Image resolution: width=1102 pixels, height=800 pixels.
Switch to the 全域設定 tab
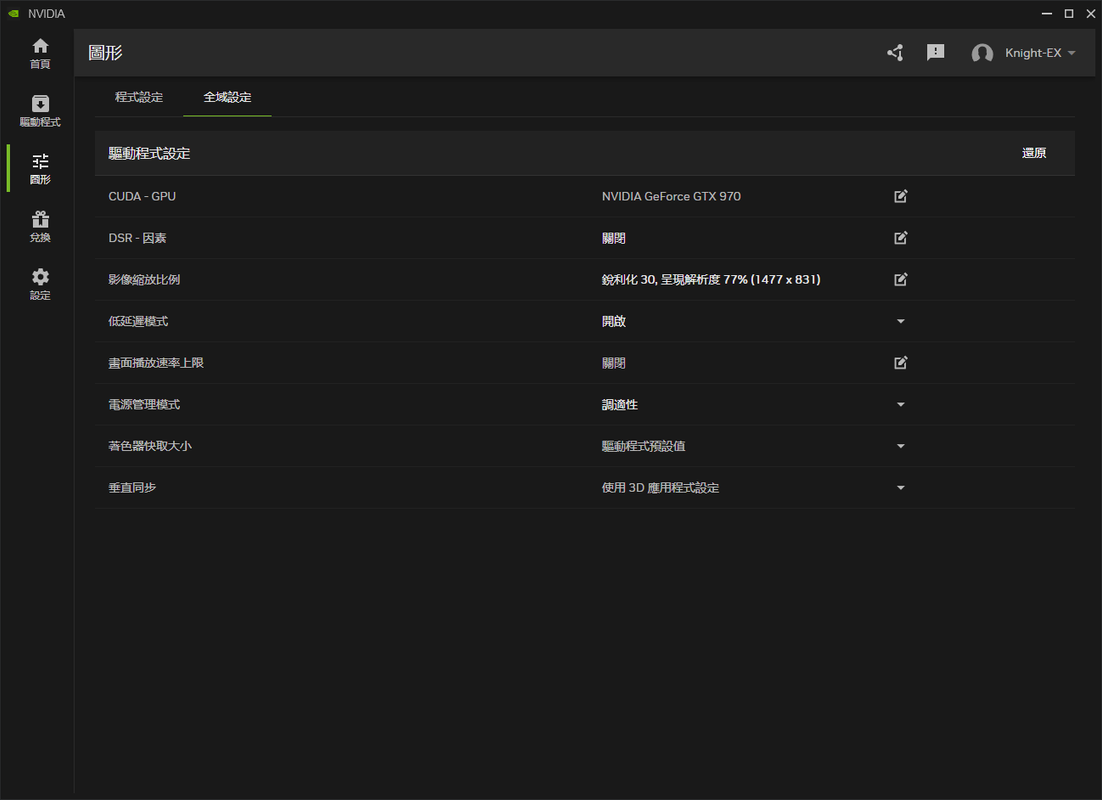227,97
